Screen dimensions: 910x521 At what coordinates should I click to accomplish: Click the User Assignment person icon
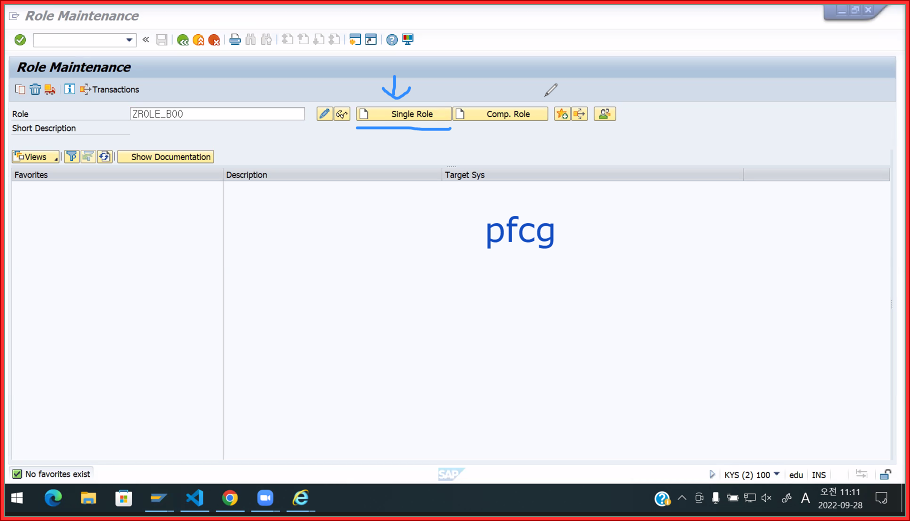604,114
